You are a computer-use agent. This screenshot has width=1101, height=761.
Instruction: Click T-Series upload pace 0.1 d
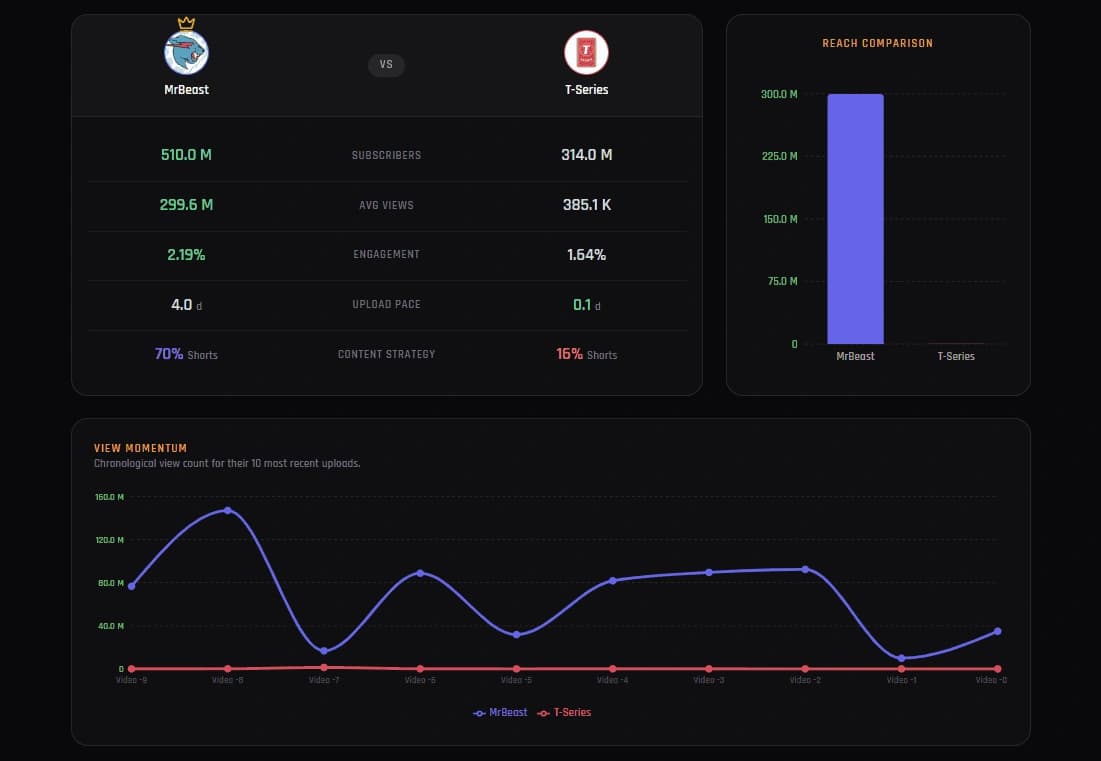586,304
